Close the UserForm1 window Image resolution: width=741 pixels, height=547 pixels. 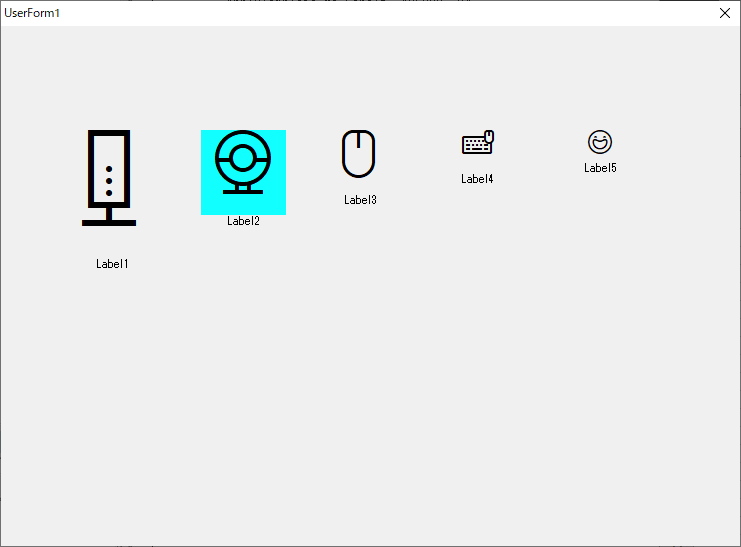(x=725, y=13)
